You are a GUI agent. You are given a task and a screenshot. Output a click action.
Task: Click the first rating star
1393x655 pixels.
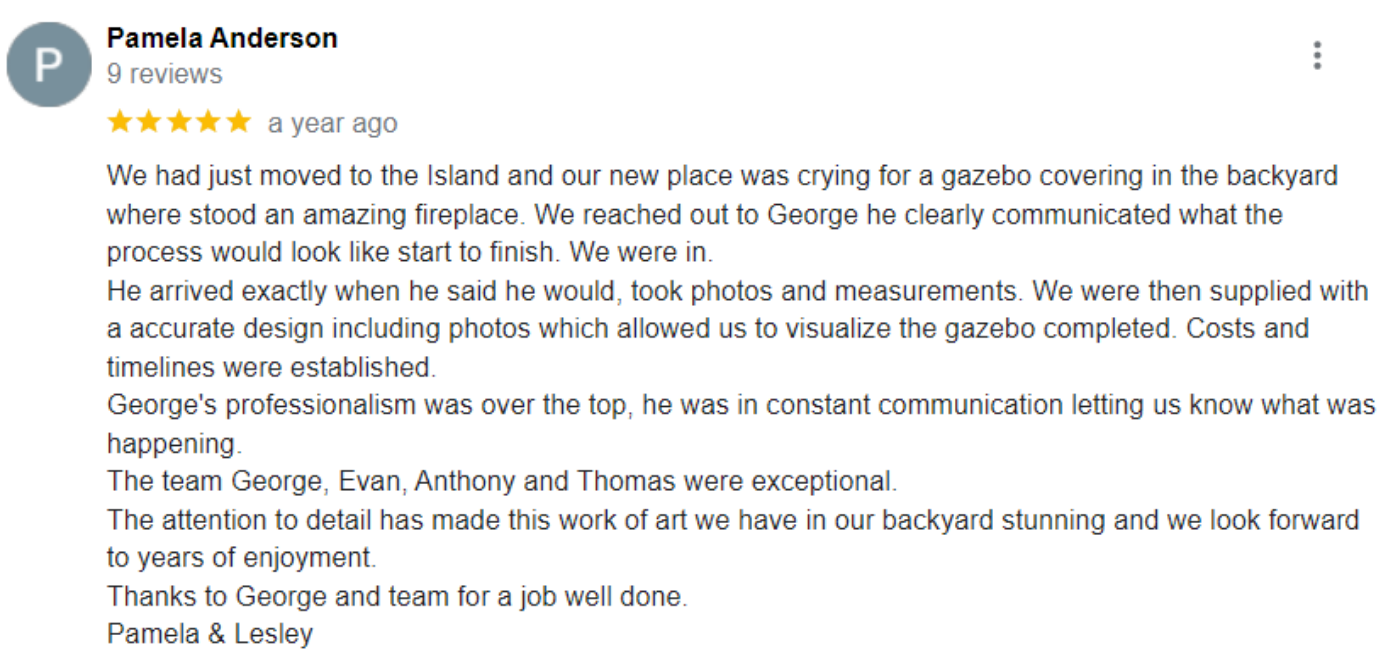120,122
